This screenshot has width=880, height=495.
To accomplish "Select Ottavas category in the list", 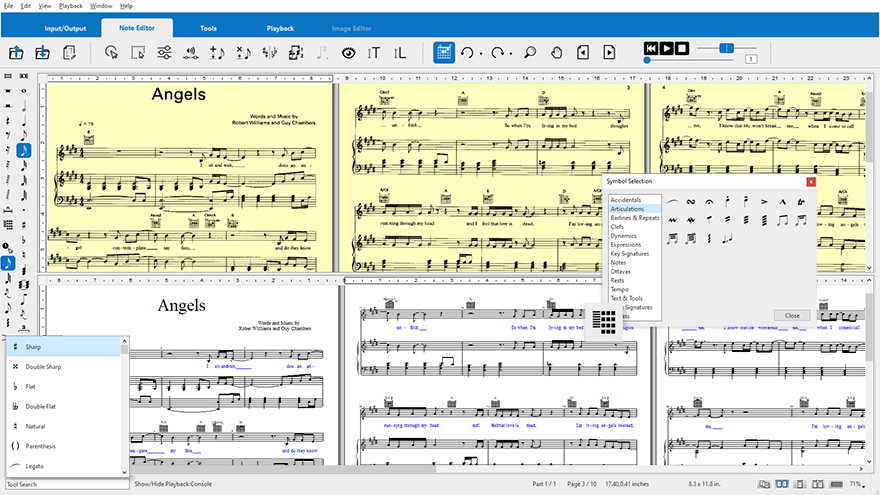I will tap(620, 272).
